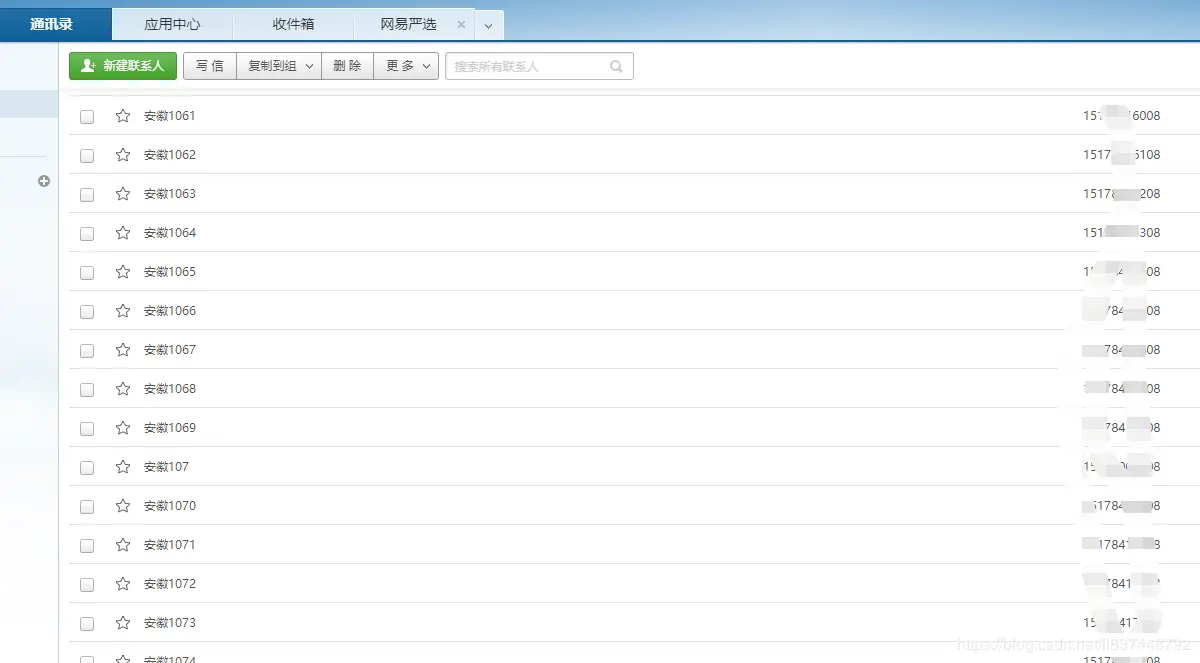Star contact 安徽1061
This screenshot has height=663, width=1200.
(x=123, y=116)
